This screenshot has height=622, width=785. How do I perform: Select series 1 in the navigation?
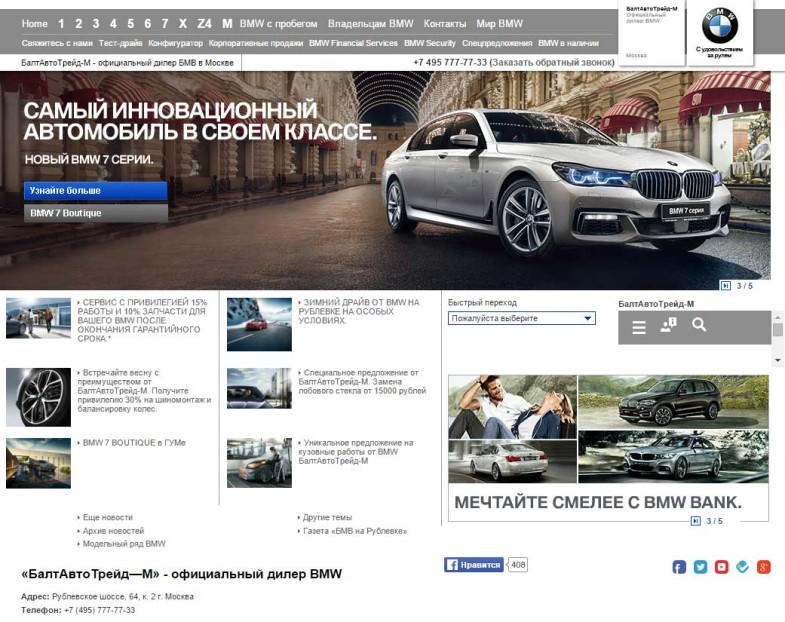[x=61, y=24]
